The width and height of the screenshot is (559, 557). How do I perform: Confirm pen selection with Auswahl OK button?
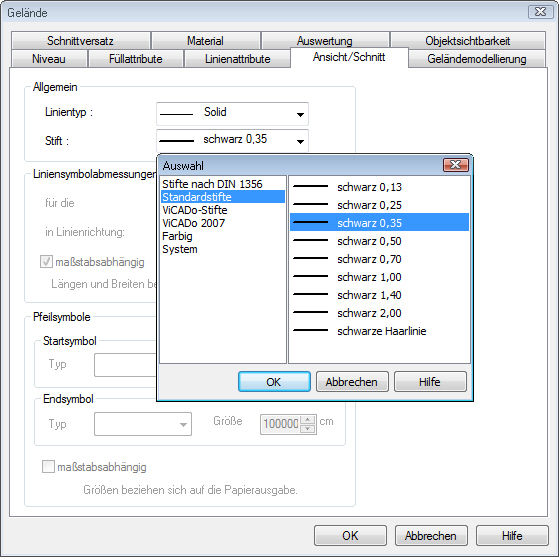274,382
